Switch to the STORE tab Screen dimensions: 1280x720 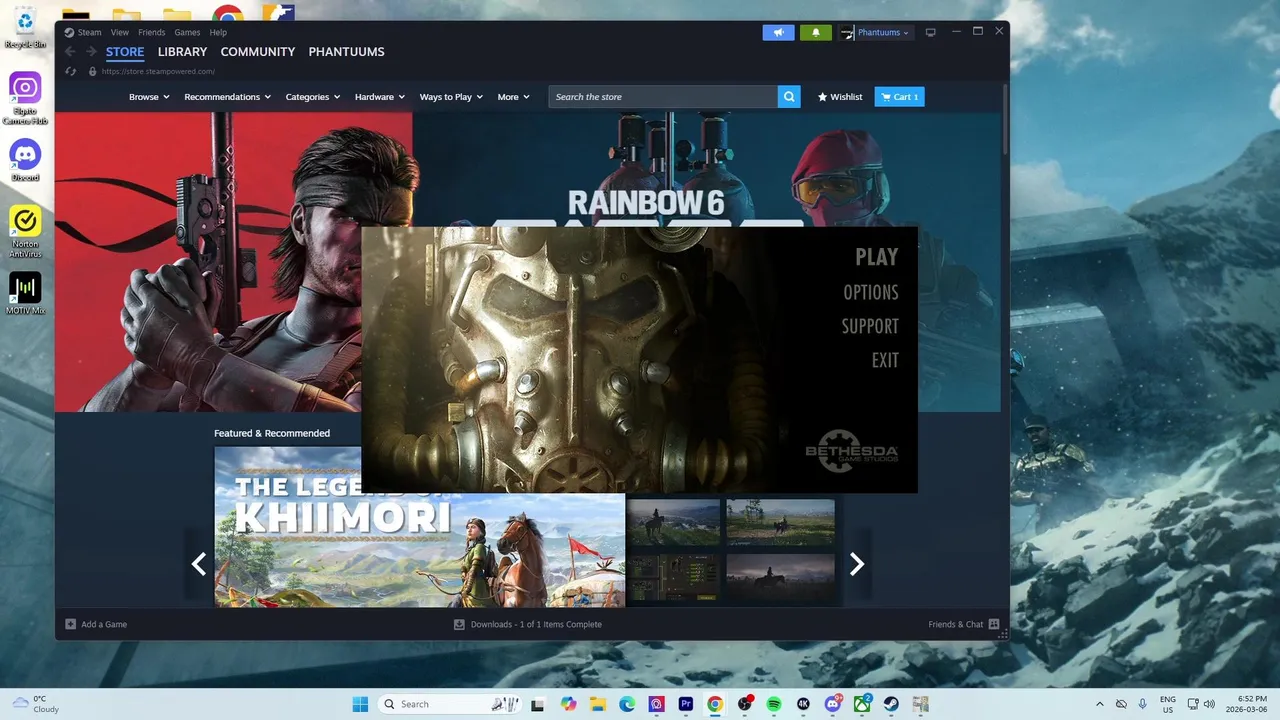(125, 52)
